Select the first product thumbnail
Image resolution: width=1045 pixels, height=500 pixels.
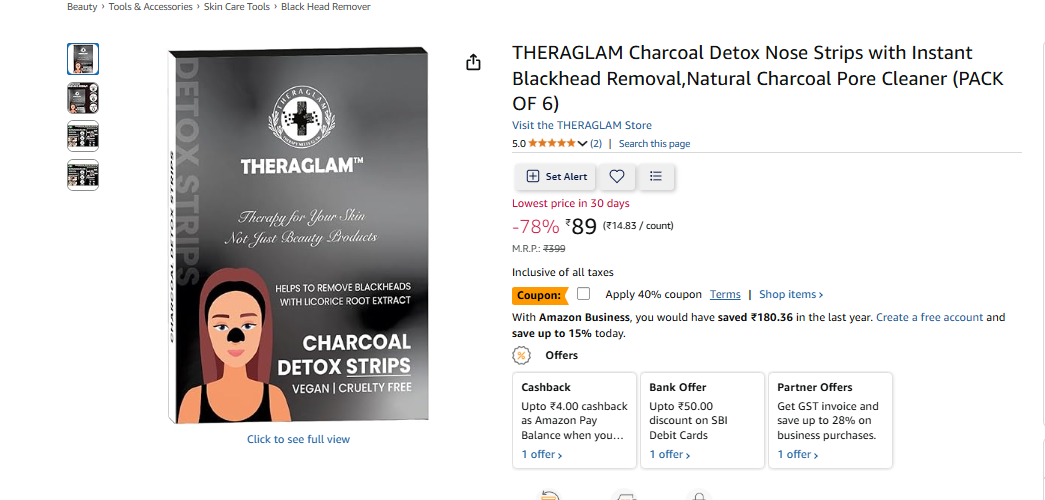83,59
